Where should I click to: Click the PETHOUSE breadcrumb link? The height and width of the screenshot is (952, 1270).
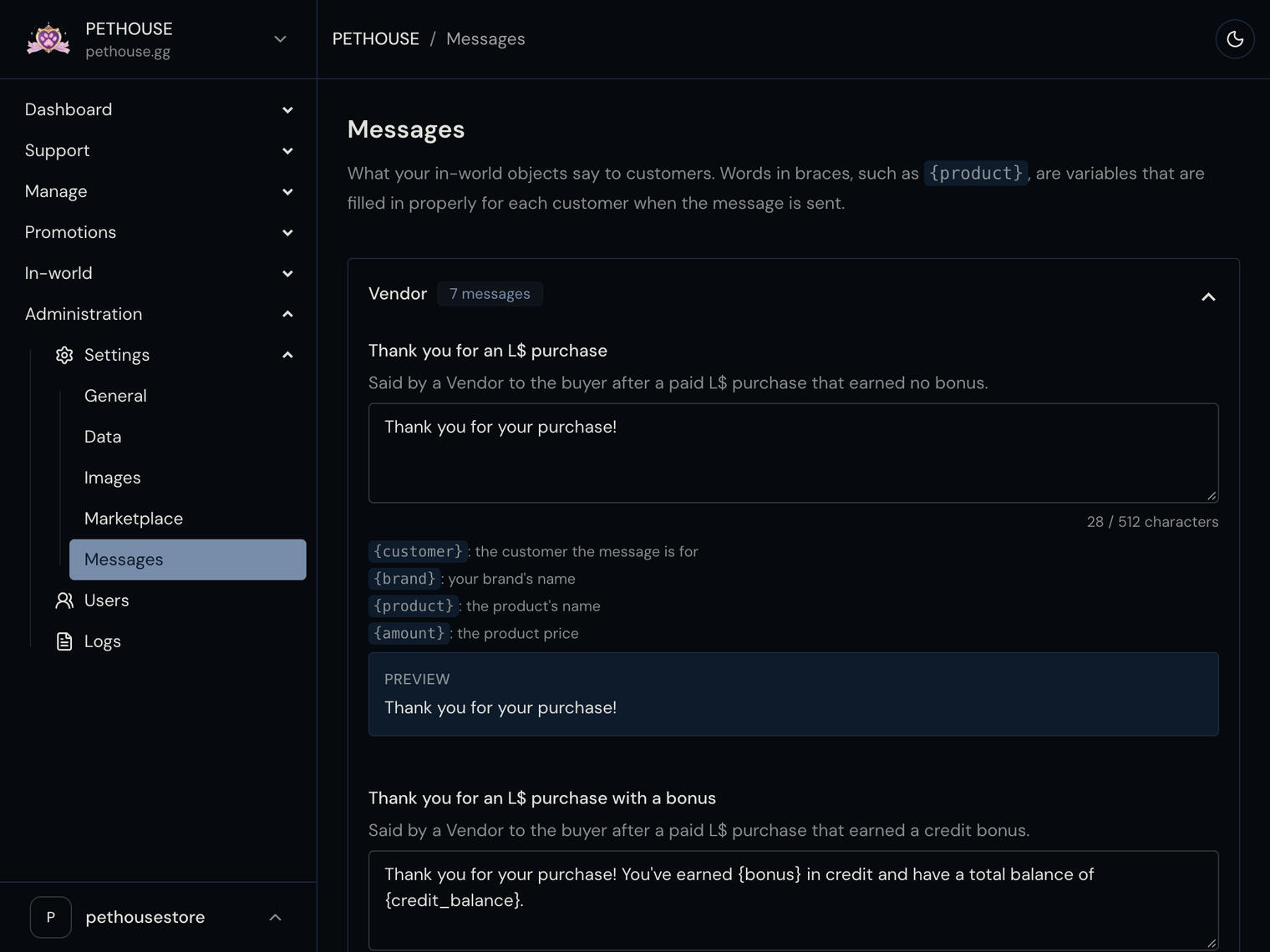(x=376, y=39)
